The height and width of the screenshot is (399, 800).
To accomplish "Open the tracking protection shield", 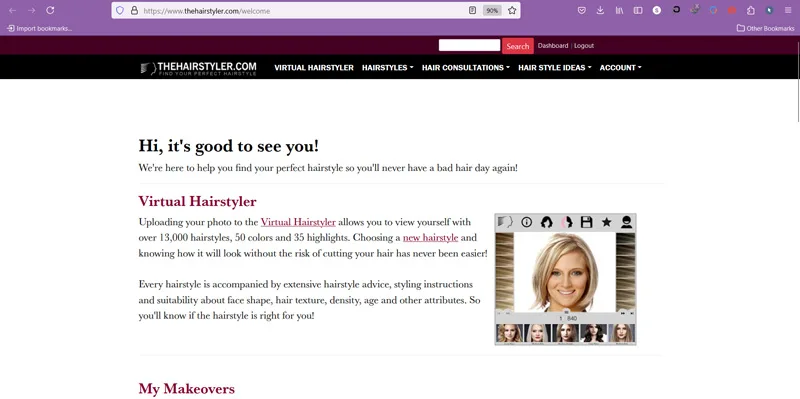I will tap(120, 10).
